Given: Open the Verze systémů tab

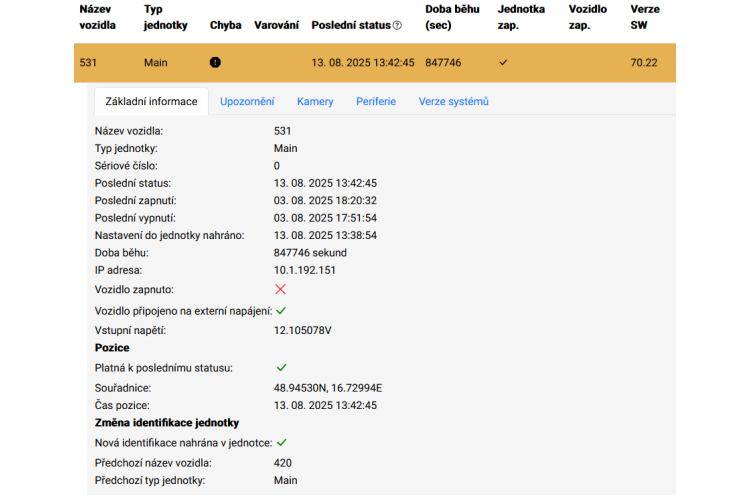Looking at the screenshot, I should click(453, 101).
